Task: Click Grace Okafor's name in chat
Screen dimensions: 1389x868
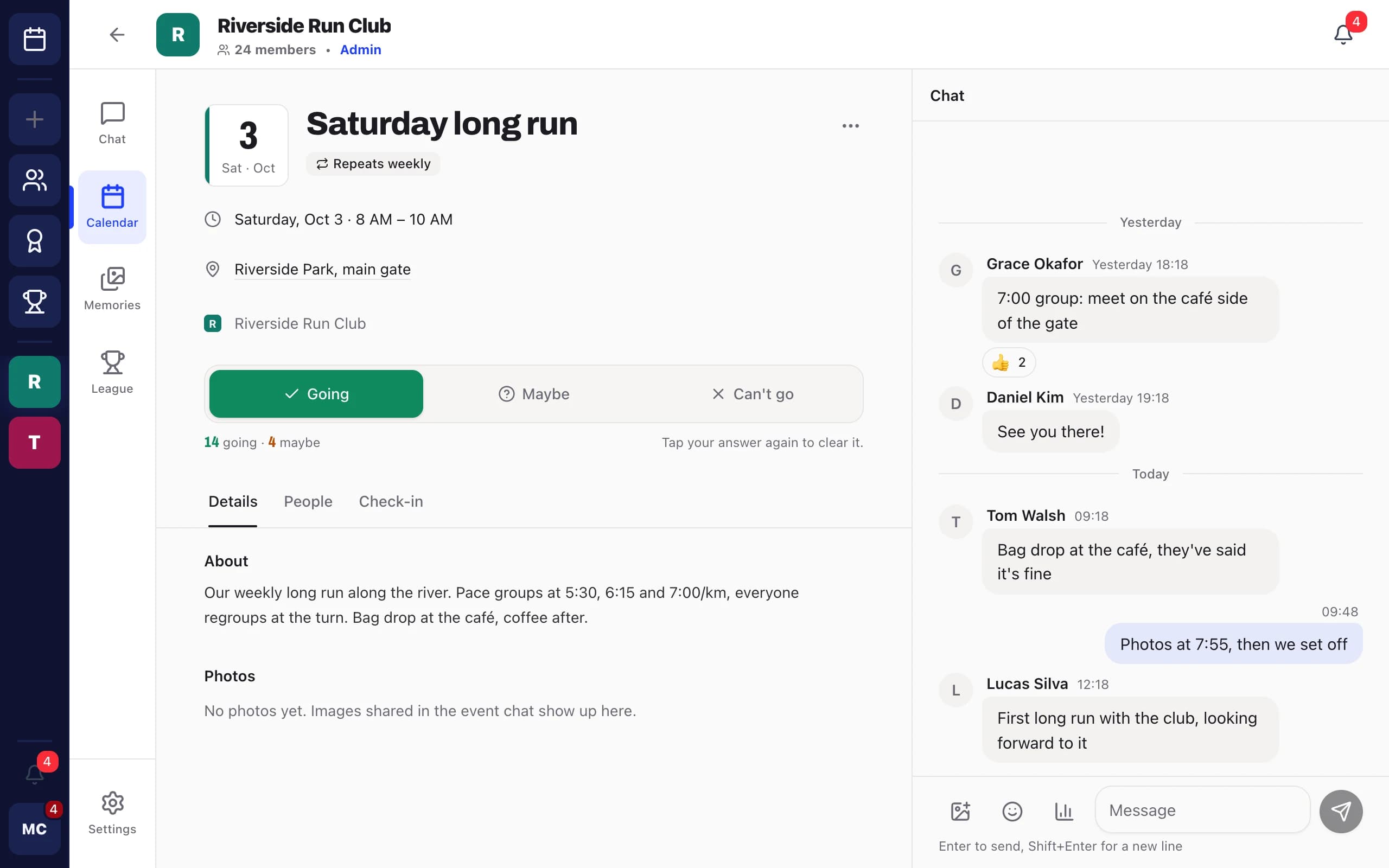Action: click(x=1034, y=264)
